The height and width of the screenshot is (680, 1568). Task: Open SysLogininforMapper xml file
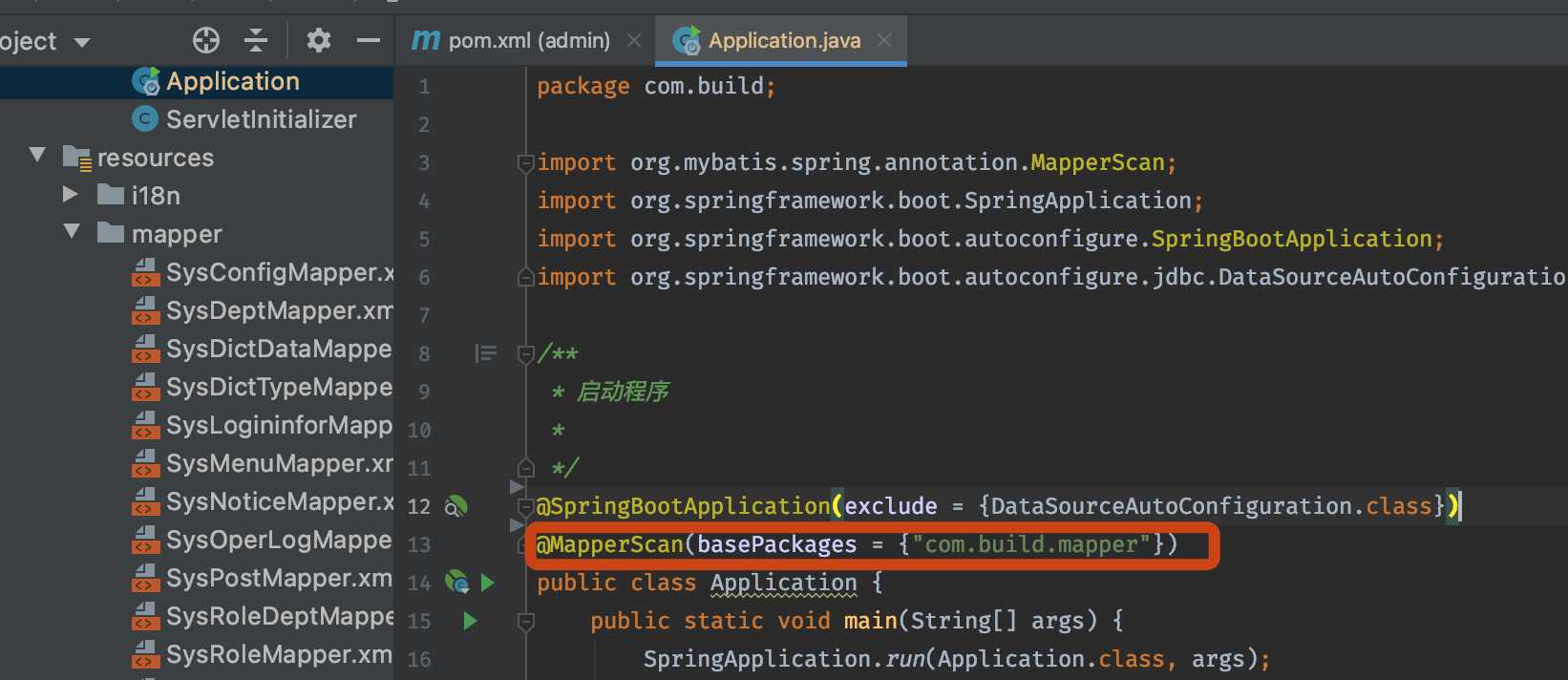point(279,425)
